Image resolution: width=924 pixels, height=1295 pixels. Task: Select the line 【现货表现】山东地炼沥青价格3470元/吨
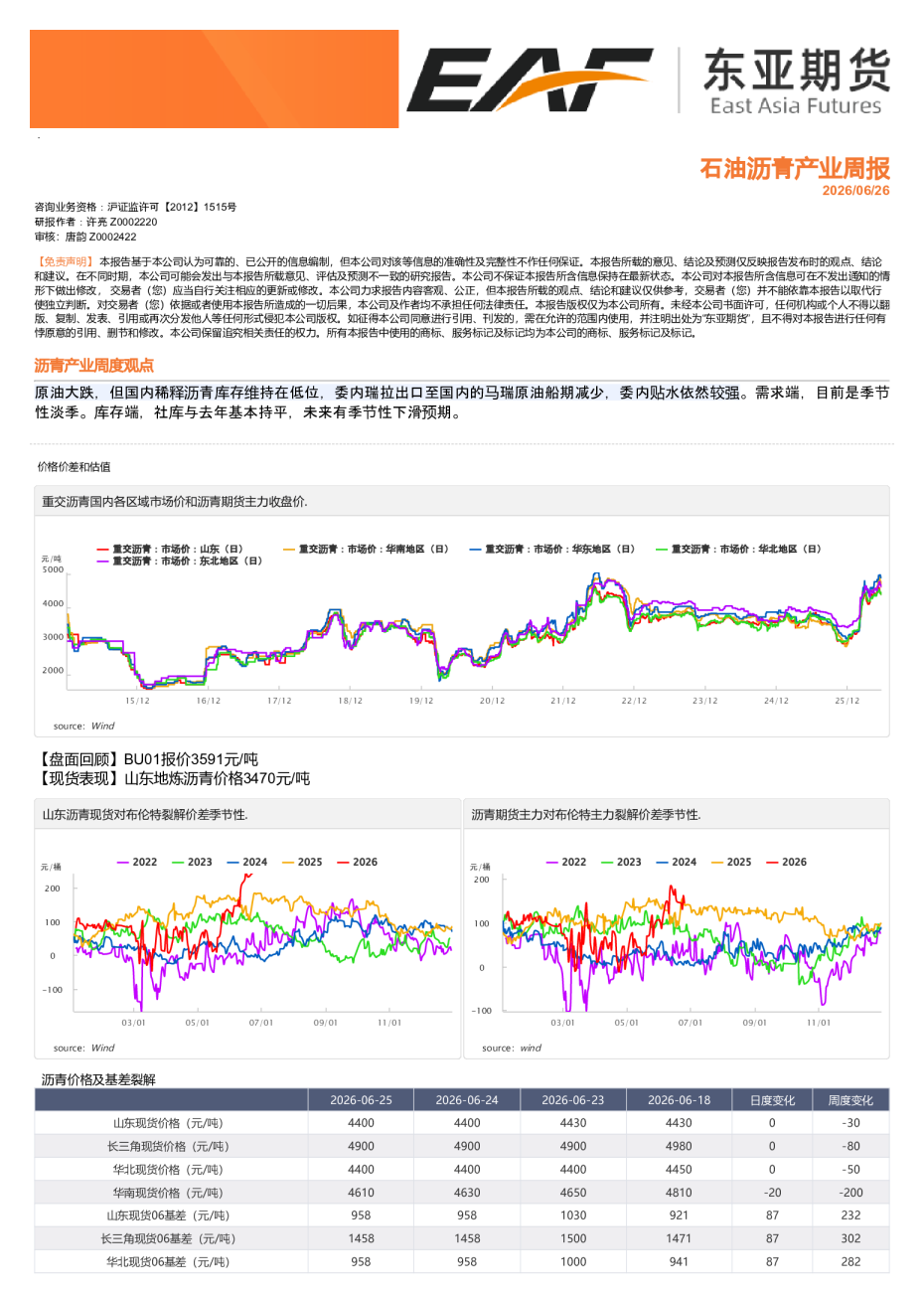pyautogui.click(x=173, y=778)
